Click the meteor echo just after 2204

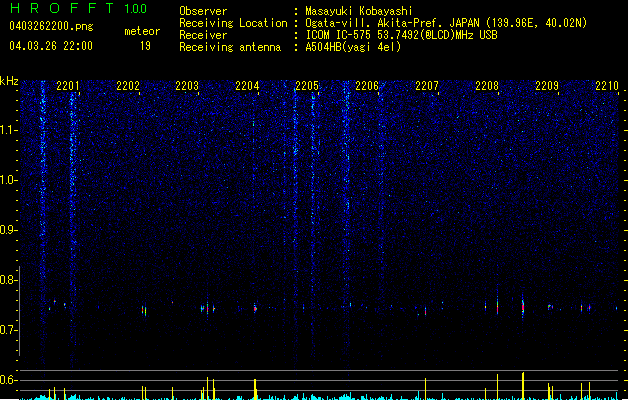tap(255, 309)
